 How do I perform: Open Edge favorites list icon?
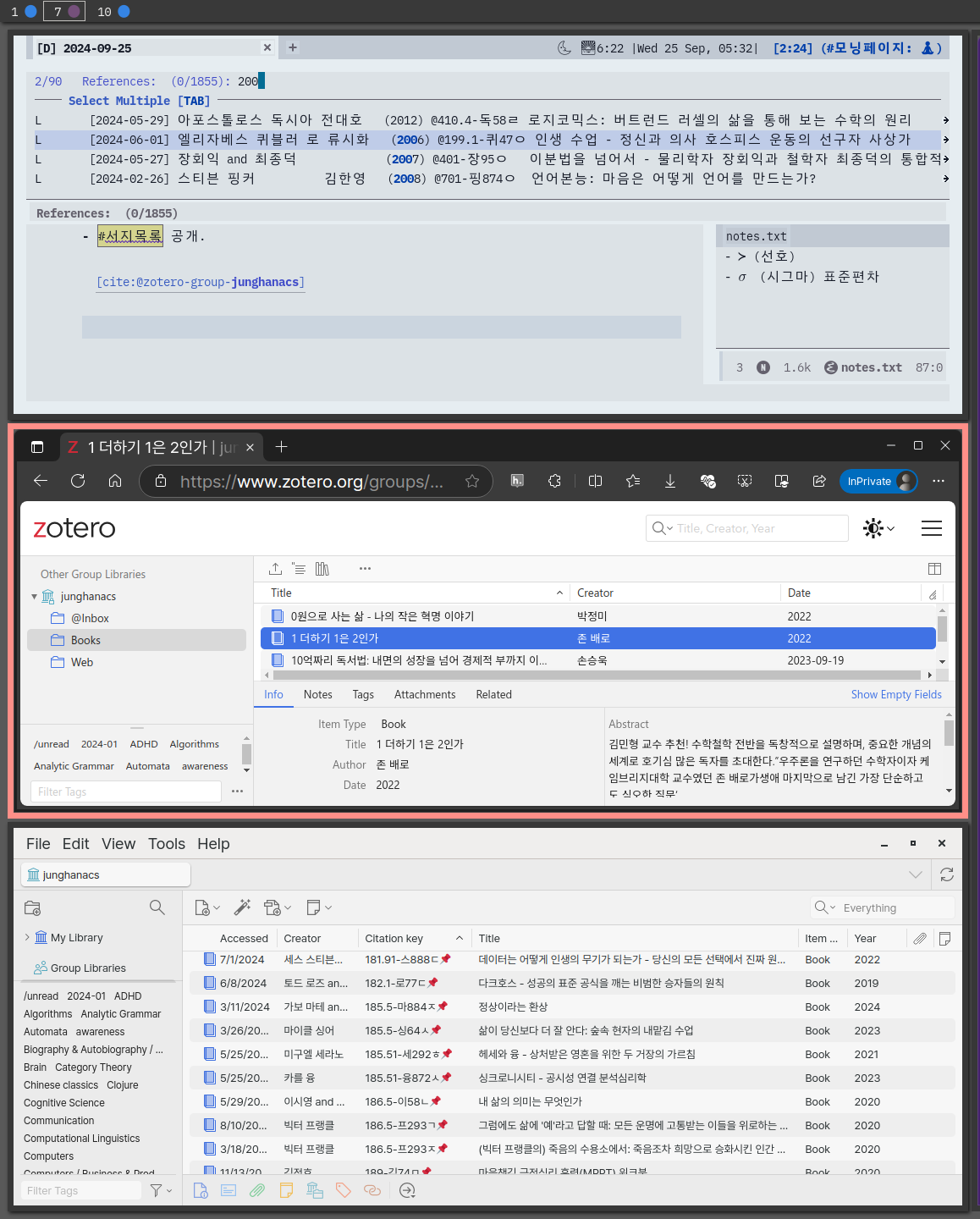(633, 481)
